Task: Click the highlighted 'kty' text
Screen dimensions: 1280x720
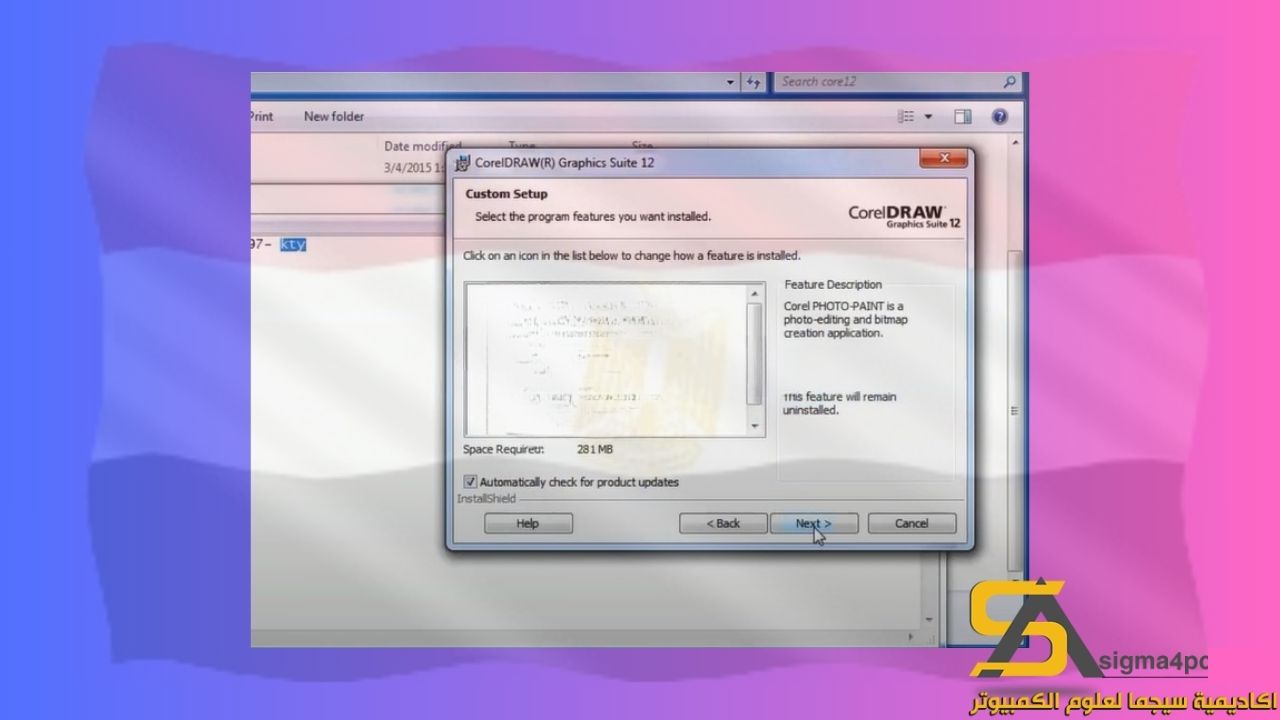Action: point(293,244)
